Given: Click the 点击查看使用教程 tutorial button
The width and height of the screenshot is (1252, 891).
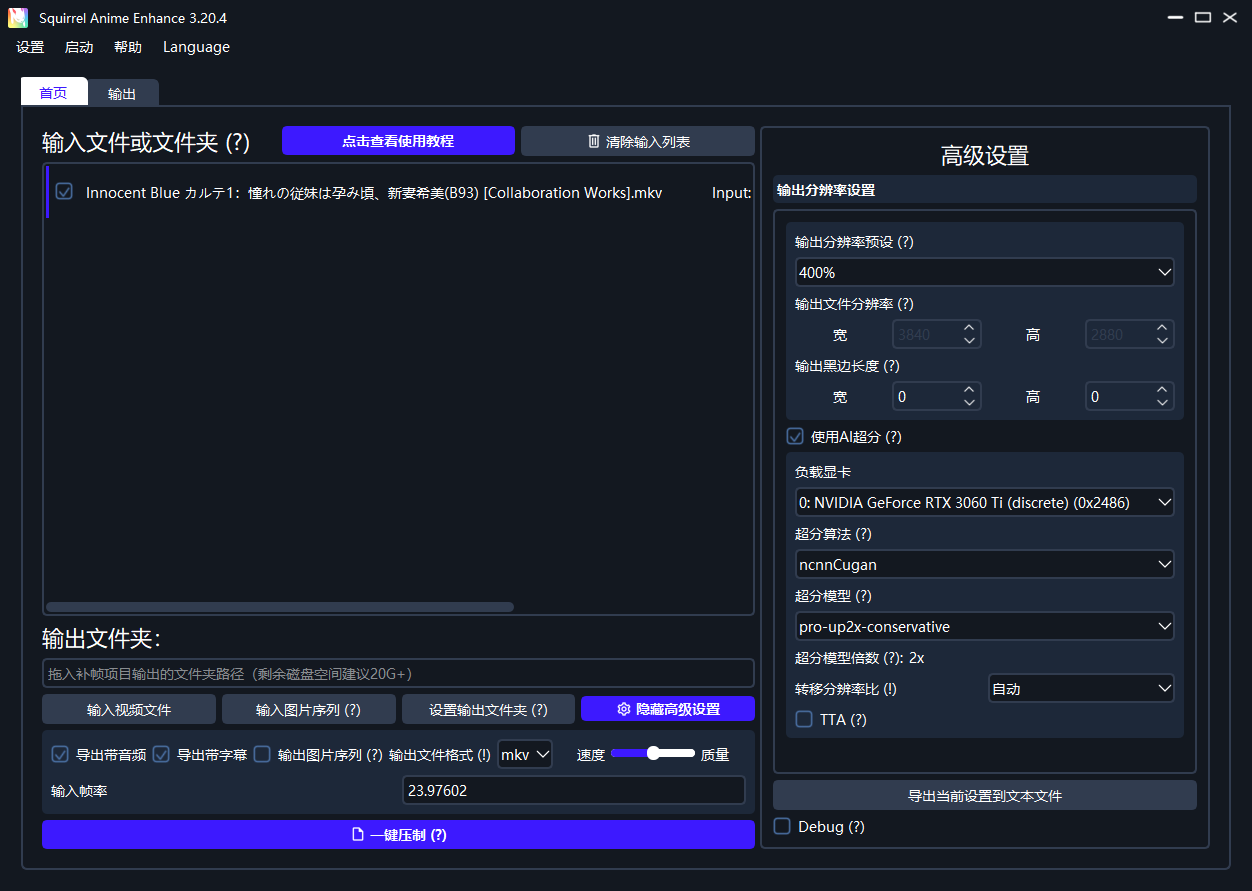Looking at the screenshot, I should 398,141.
